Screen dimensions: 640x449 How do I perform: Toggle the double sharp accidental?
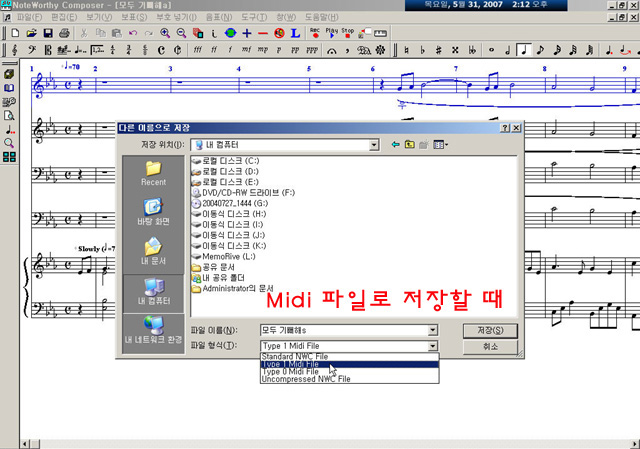pos(455,50)
